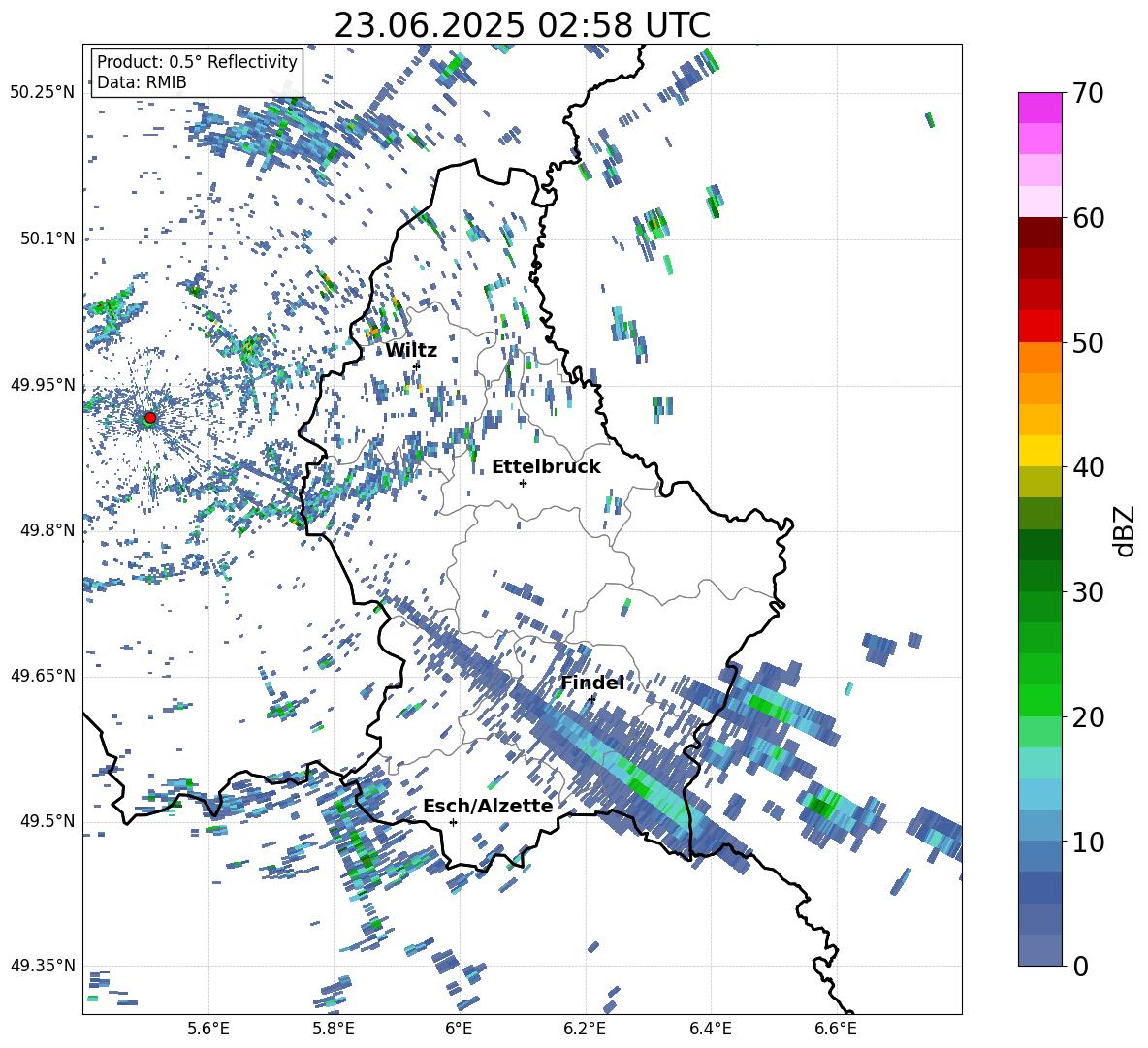
Task: Click the 49.5°N latitude label
Action: click(x=48, y=820)
